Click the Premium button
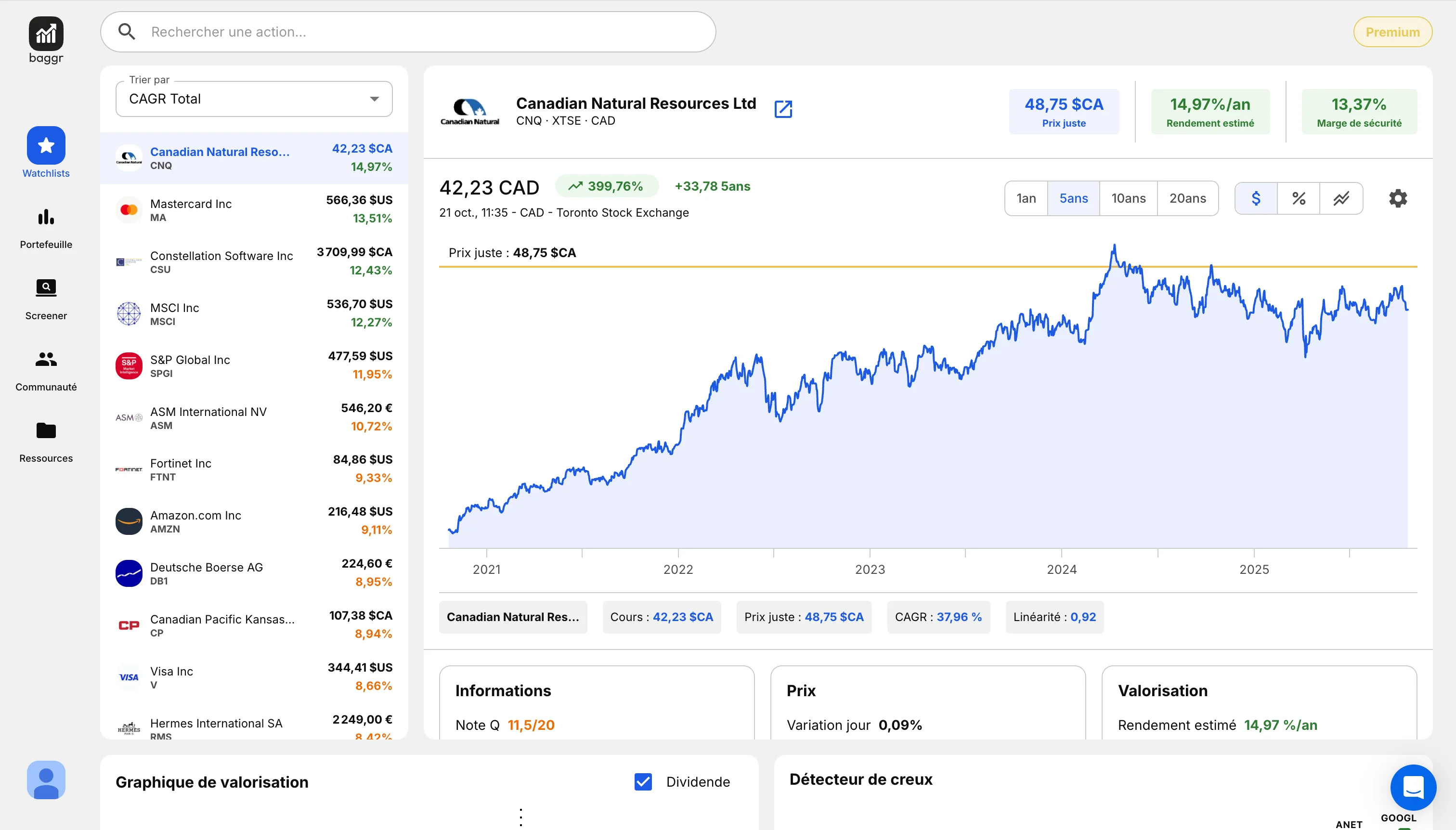Screen dimensions: 1456x830 1392,32
